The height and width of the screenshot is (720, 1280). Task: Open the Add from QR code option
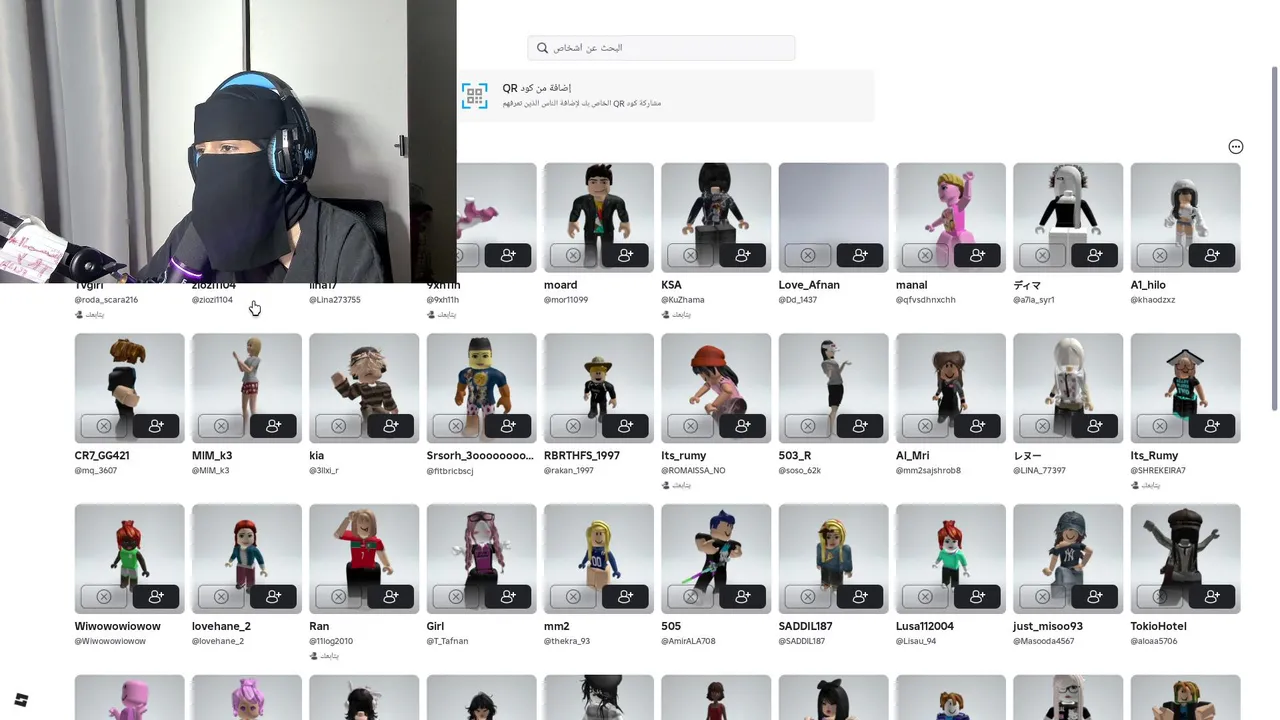(x=666, y=96)
